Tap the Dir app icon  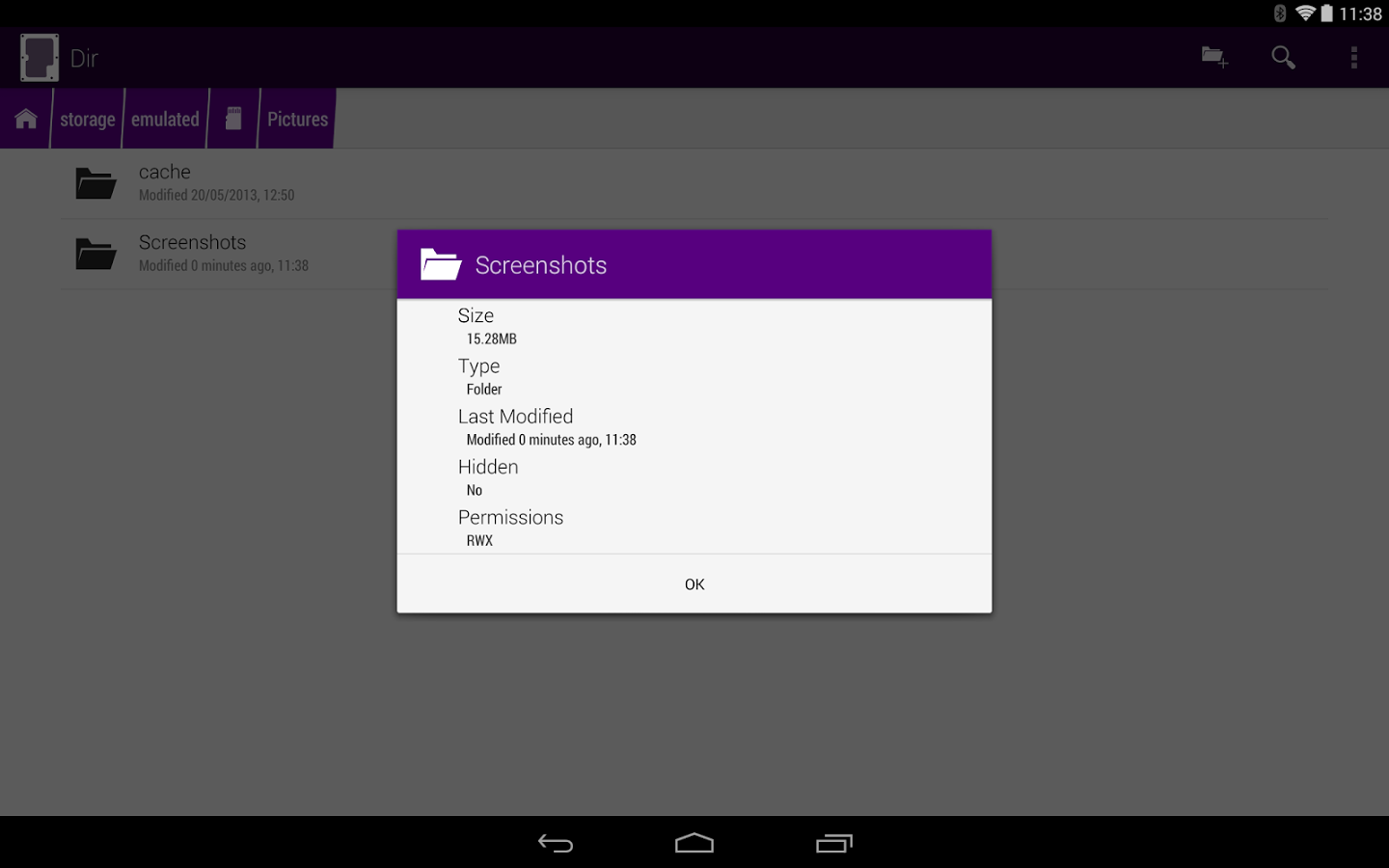[x=40, y=58]
